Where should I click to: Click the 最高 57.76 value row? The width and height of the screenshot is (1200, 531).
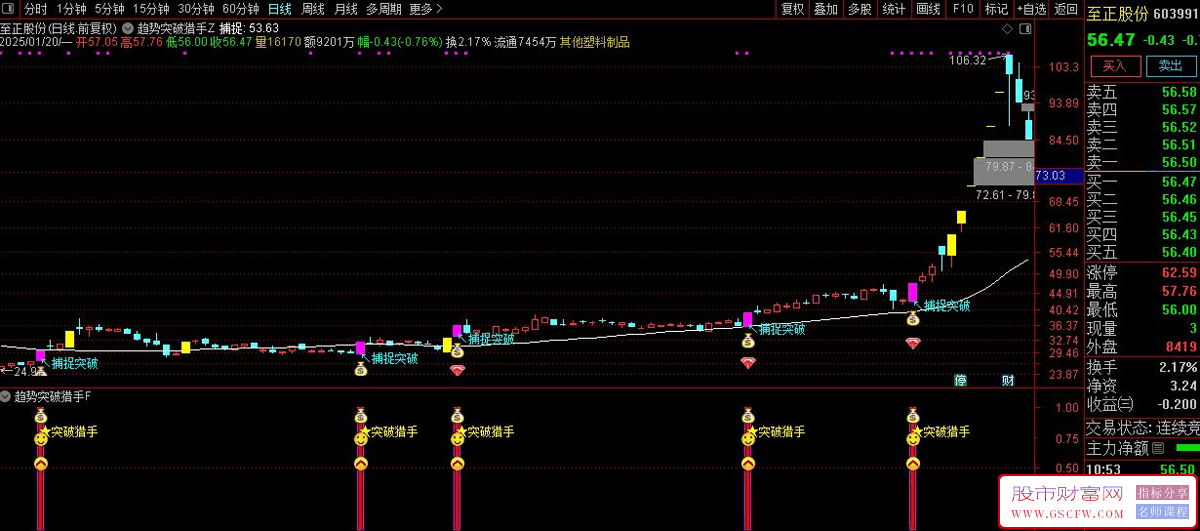(x=1142, y=291)
